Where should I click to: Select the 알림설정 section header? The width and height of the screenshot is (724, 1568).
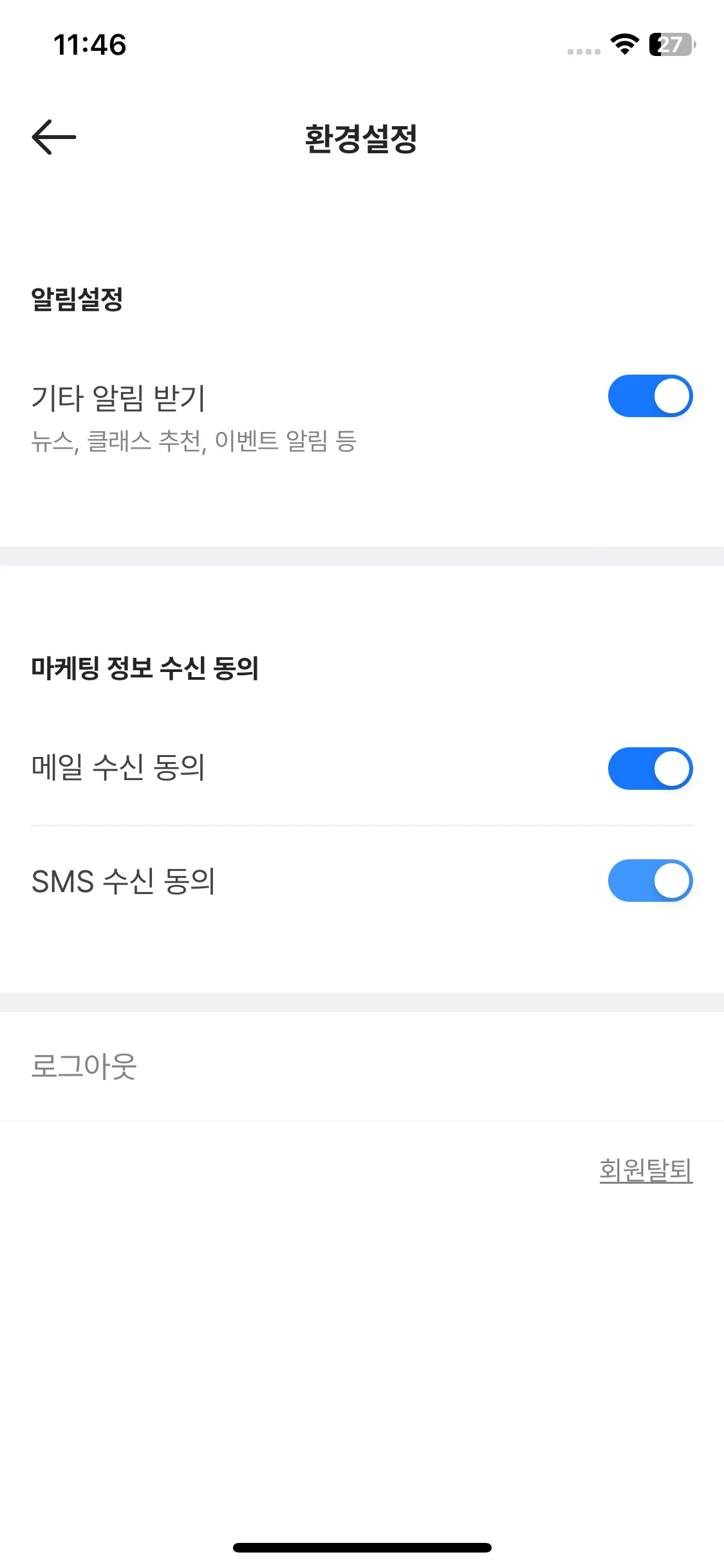point(77,299)
